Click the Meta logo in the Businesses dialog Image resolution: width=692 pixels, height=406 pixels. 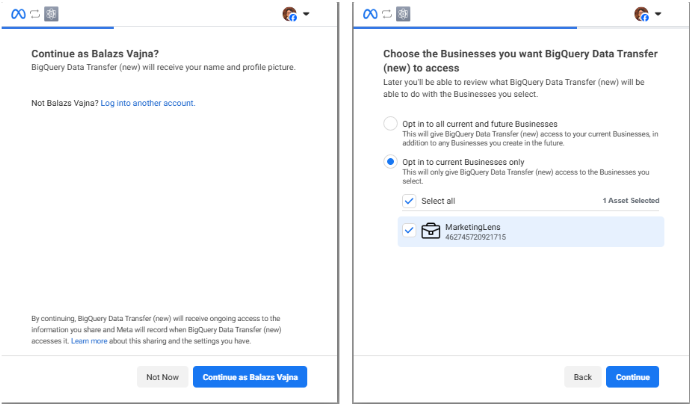coord(370,14)
